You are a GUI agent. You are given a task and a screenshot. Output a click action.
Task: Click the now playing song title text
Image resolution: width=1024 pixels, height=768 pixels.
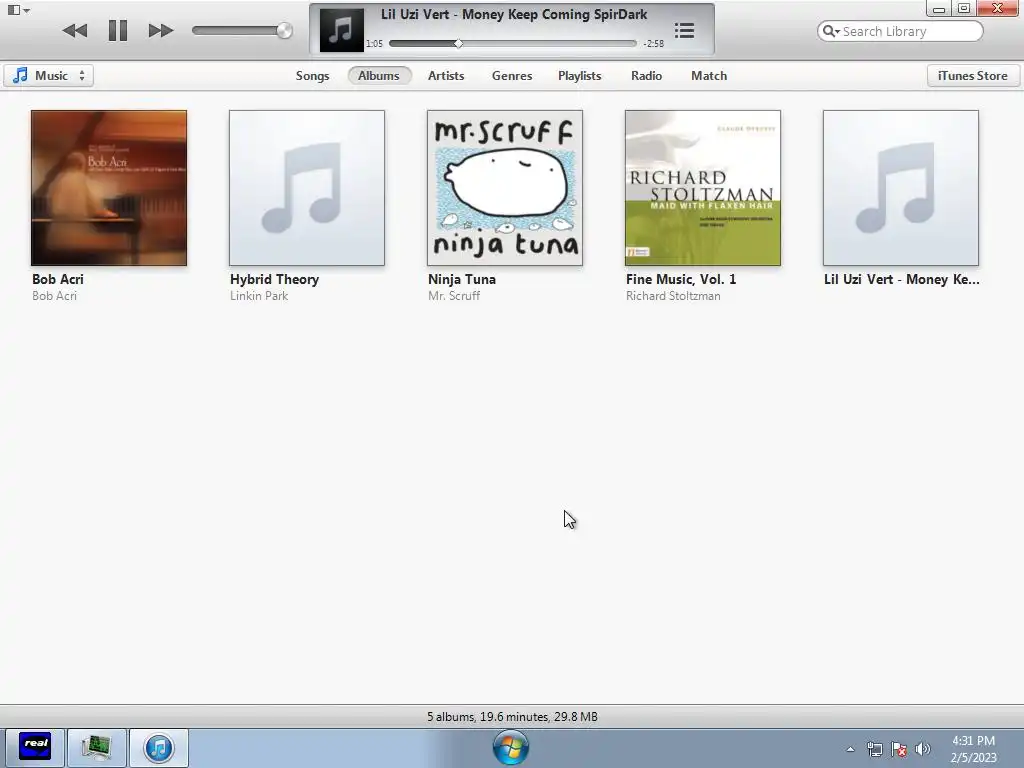(x=514, y=14)
